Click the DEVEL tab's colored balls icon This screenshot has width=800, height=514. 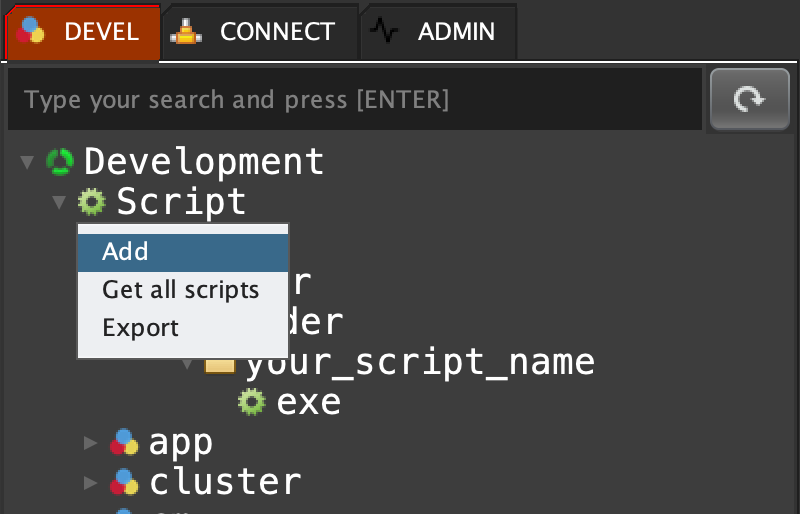[32, 32]
